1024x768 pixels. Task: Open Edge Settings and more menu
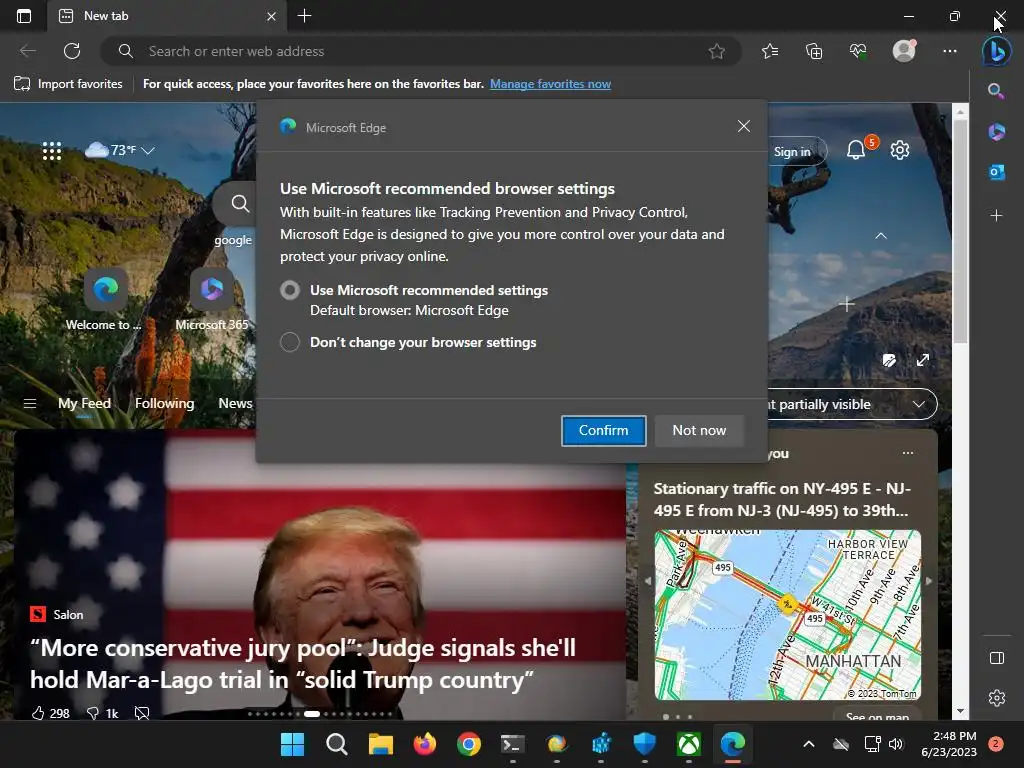[x=950, y=51]
